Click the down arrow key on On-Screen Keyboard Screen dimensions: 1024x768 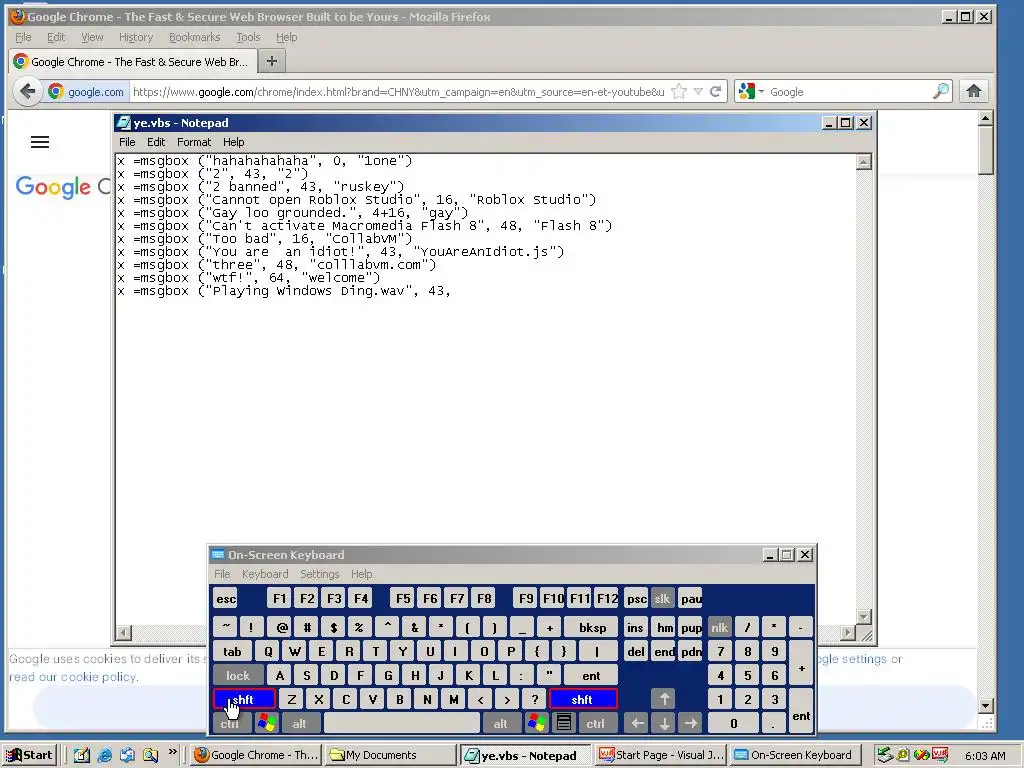(664, 723)
